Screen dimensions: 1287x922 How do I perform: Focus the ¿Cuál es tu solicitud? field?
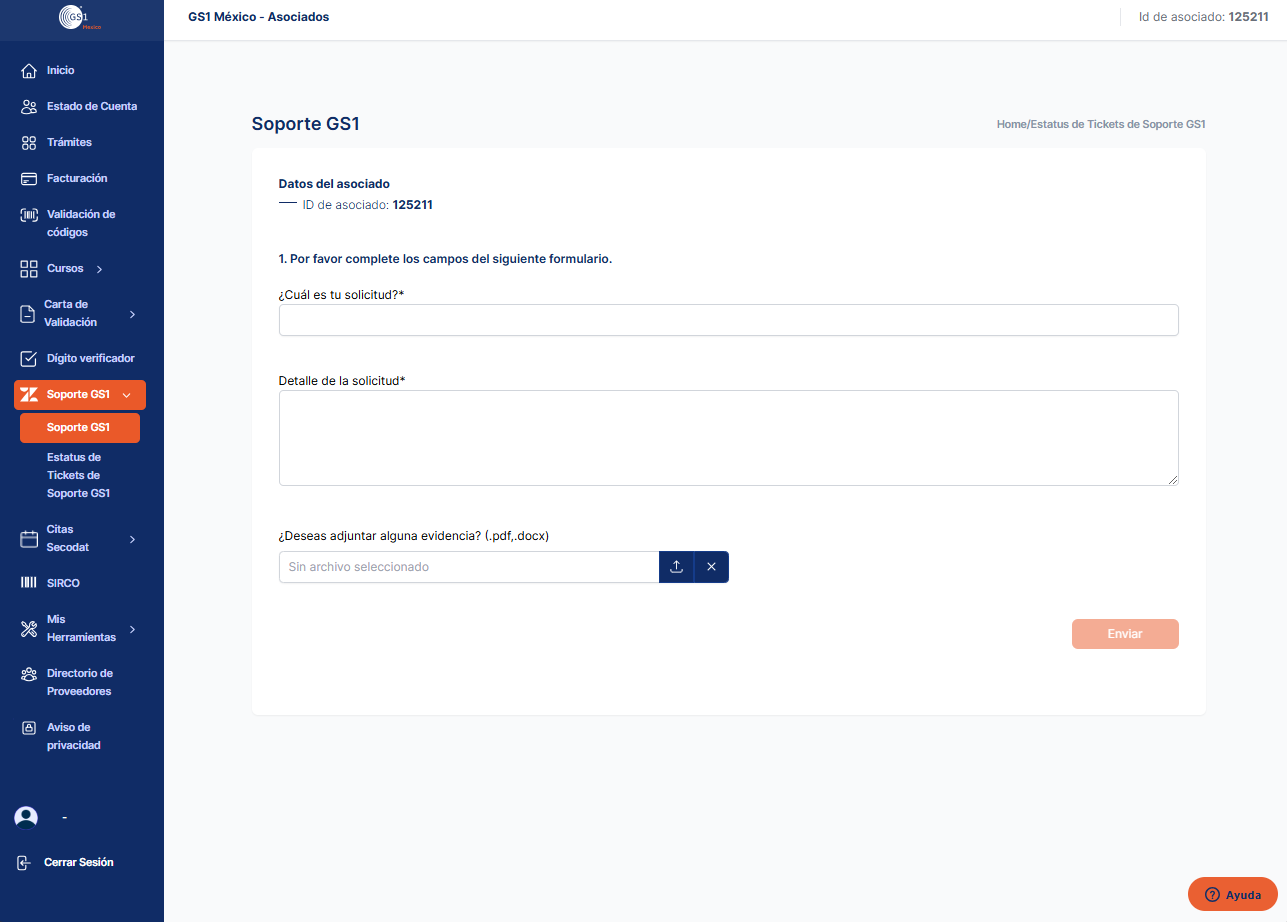click(x=729, y=320)
